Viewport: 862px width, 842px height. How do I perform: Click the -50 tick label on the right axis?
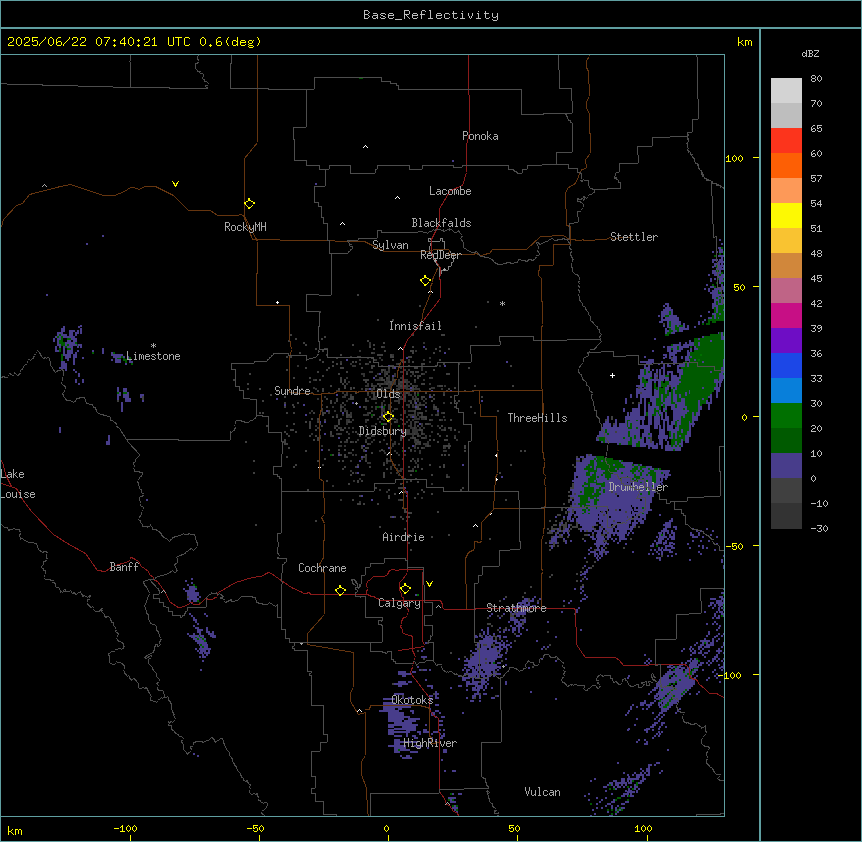click(x=734, y=546)
